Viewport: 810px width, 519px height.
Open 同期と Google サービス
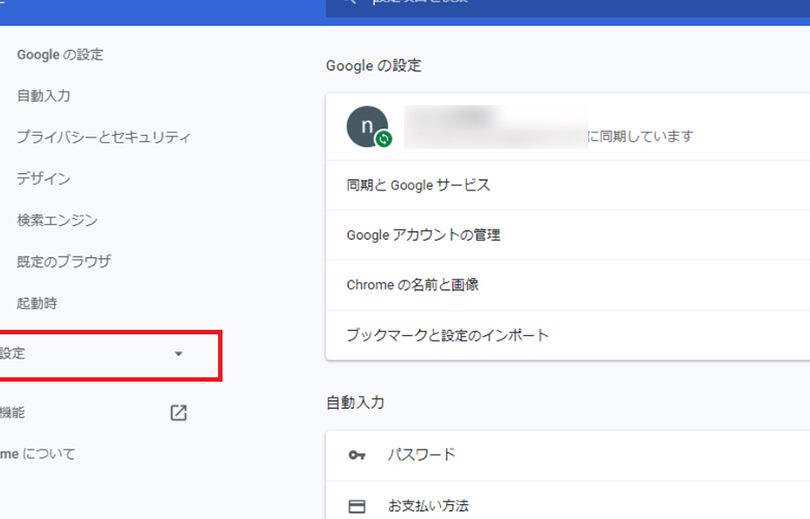568,185
